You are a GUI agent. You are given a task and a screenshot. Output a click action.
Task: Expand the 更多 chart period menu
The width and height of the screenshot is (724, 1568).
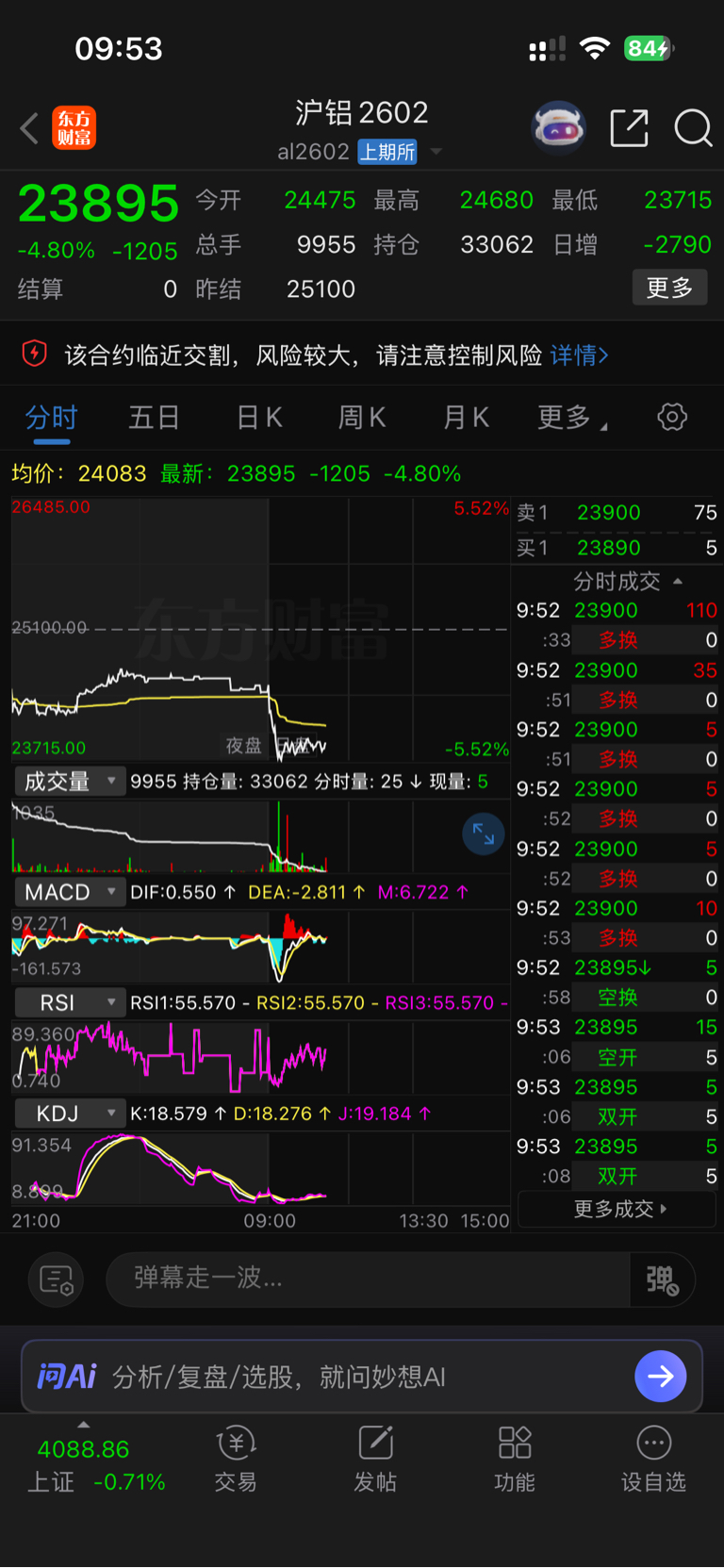(572, 417)
